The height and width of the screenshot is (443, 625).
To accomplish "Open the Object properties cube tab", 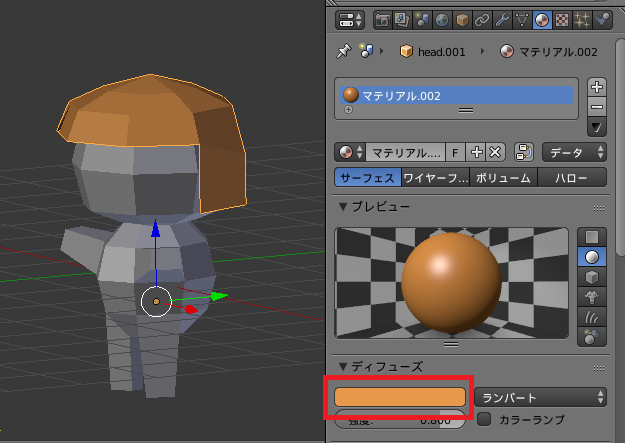I will (x=462, y=20).
